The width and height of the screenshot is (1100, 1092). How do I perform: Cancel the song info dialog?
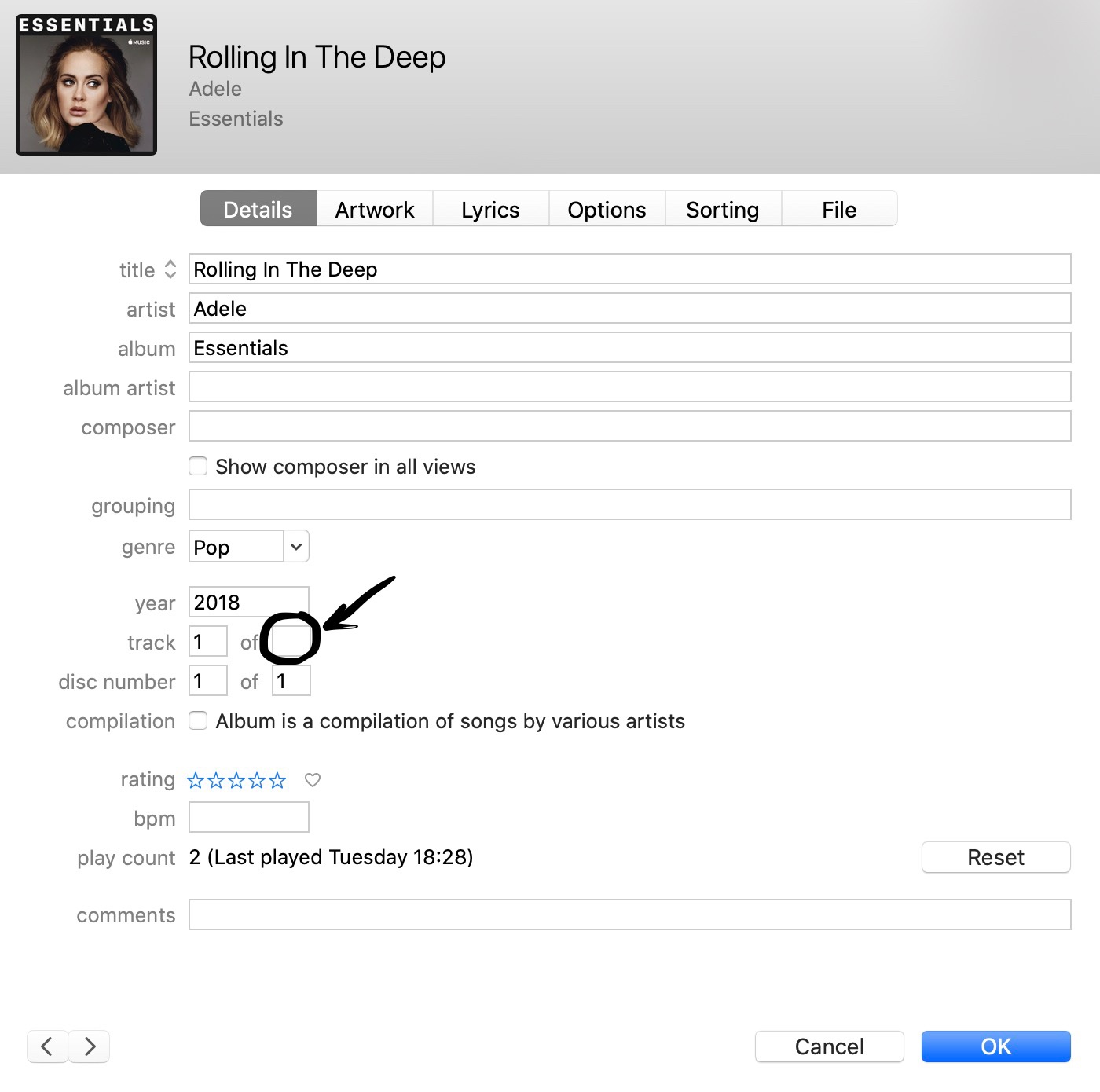click(830, 1046)
